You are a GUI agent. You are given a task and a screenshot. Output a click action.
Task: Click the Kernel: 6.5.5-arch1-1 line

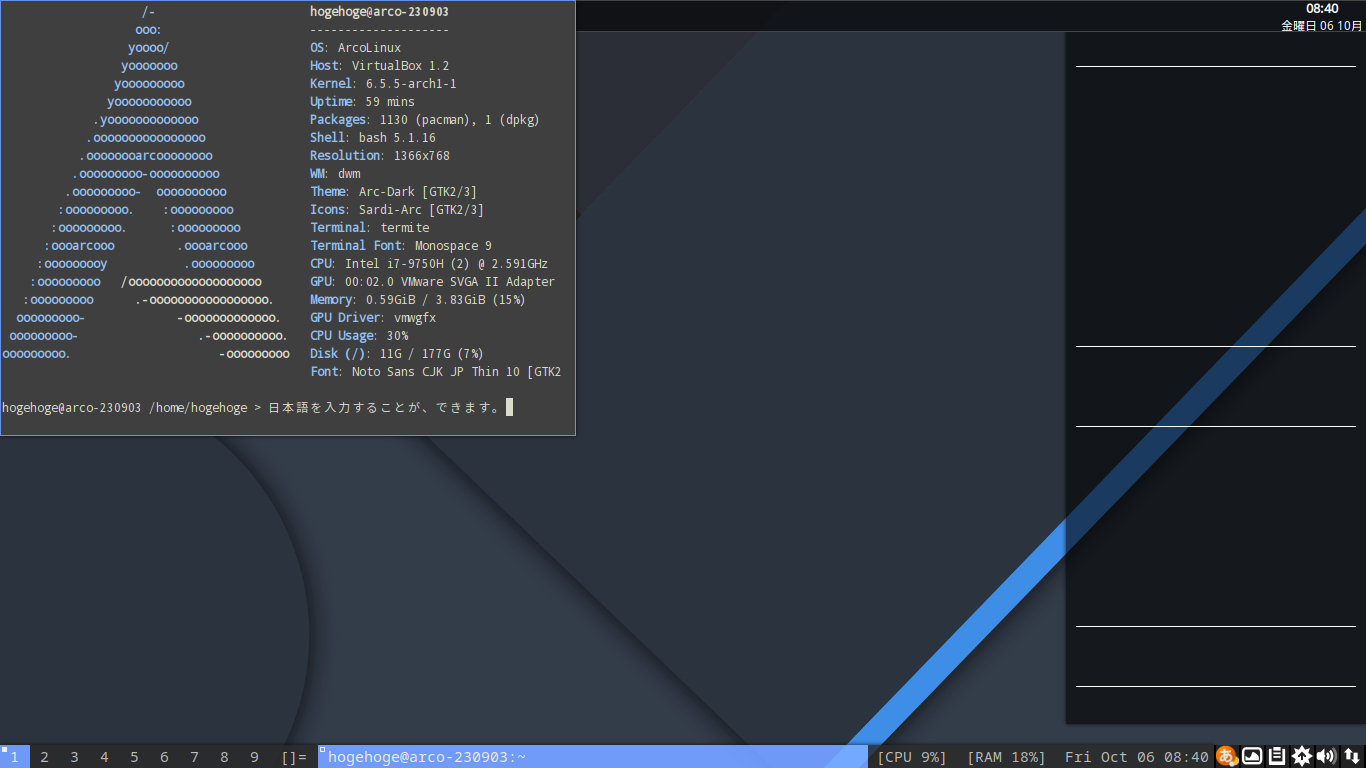[x=383, y=83]
